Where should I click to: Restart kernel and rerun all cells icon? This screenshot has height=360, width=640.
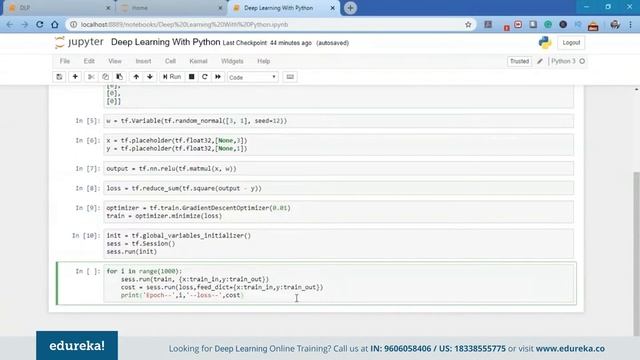218,77
